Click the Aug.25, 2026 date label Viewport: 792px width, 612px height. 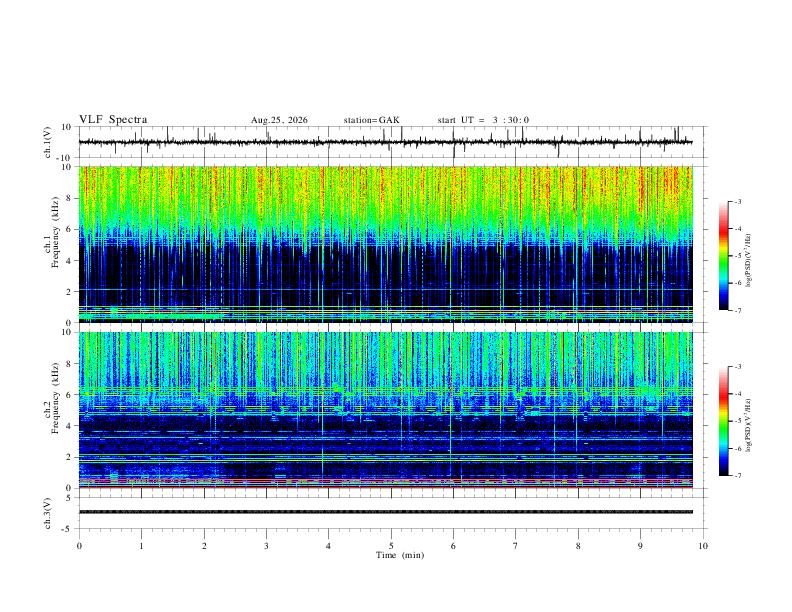279,120
